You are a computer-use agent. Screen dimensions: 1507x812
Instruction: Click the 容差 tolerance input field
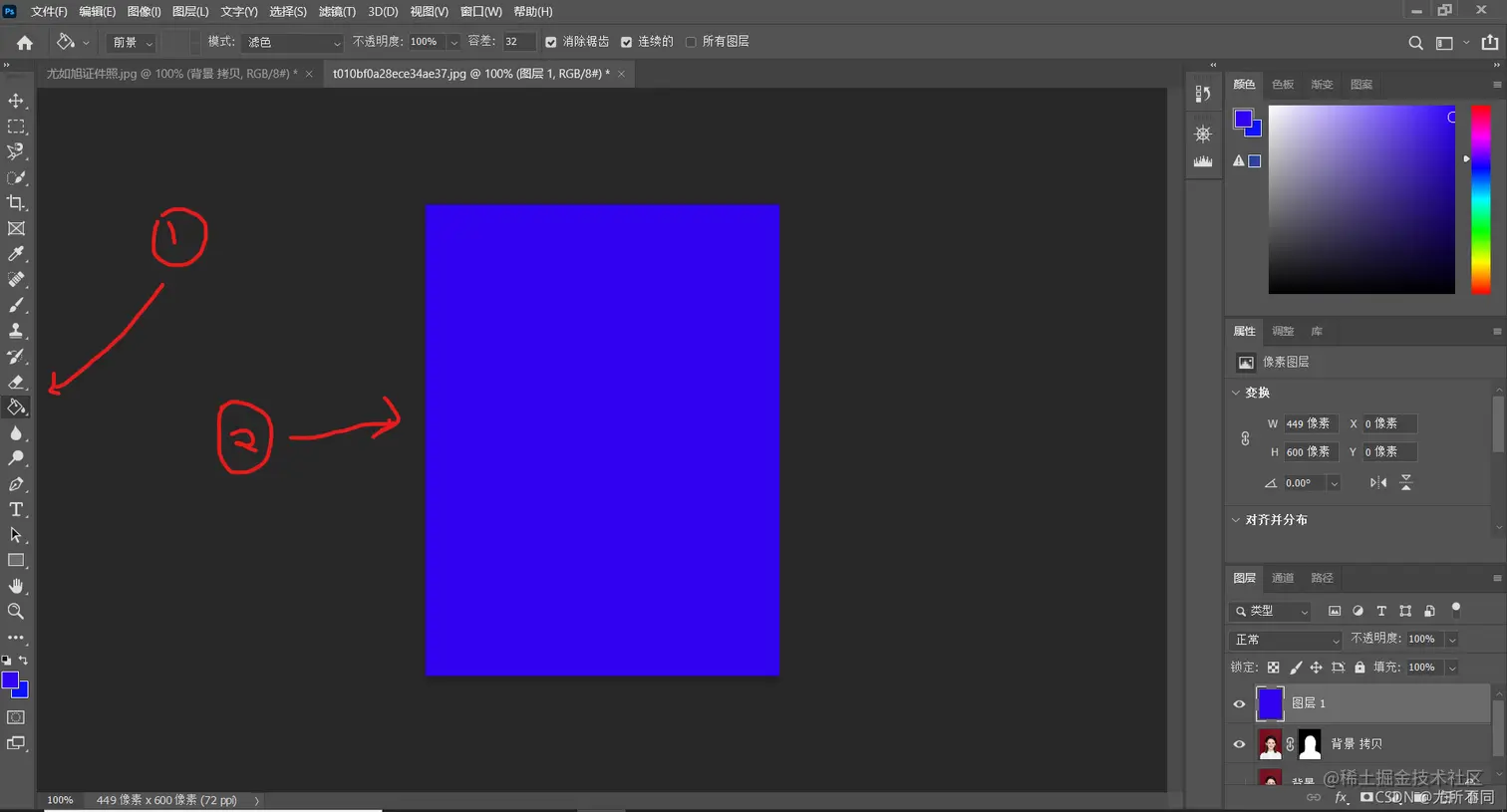pyautogui.click(x=518, y=42)
